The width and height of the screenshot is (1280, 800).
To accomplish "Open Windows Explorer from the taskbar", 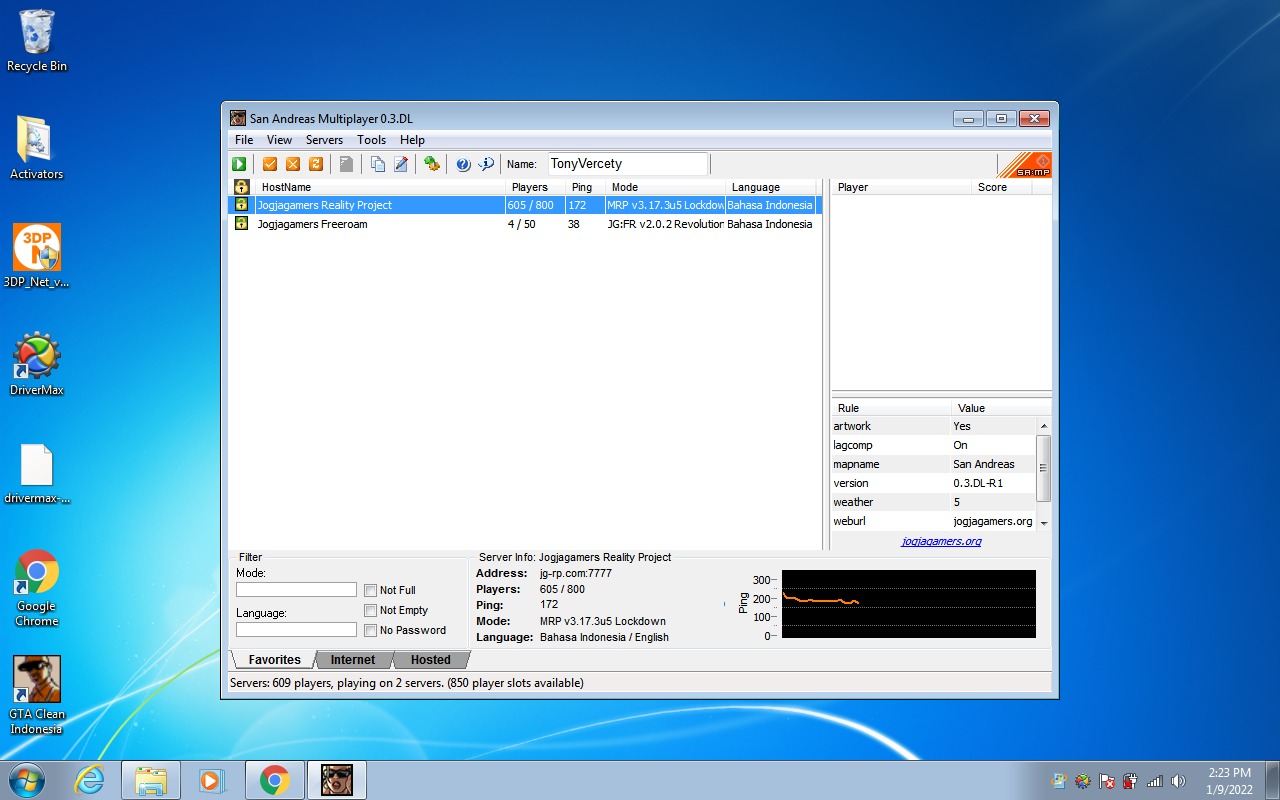I will click(151, 780).
